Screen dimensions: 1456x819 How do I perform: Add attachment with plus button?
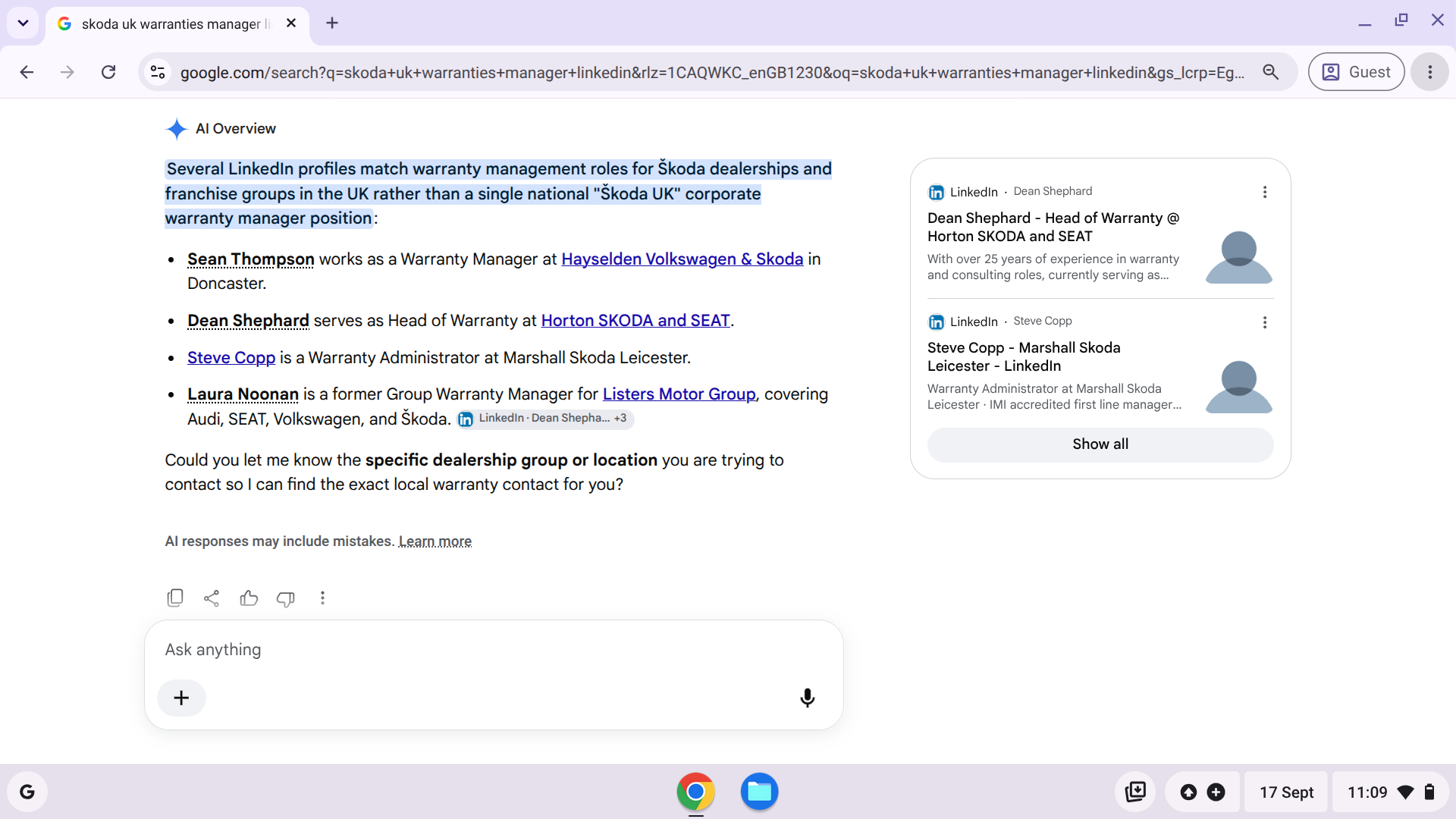[x=181, y=698]
